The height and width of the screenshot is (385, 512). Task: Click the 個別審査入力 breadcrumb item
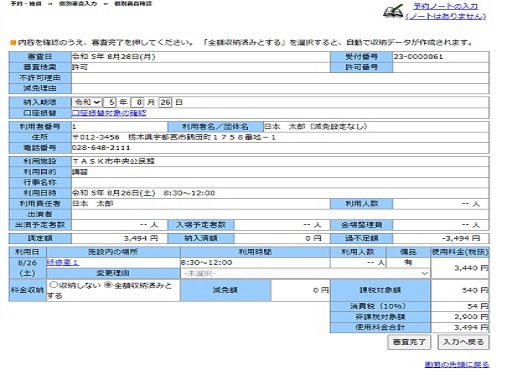coord(78,4)
